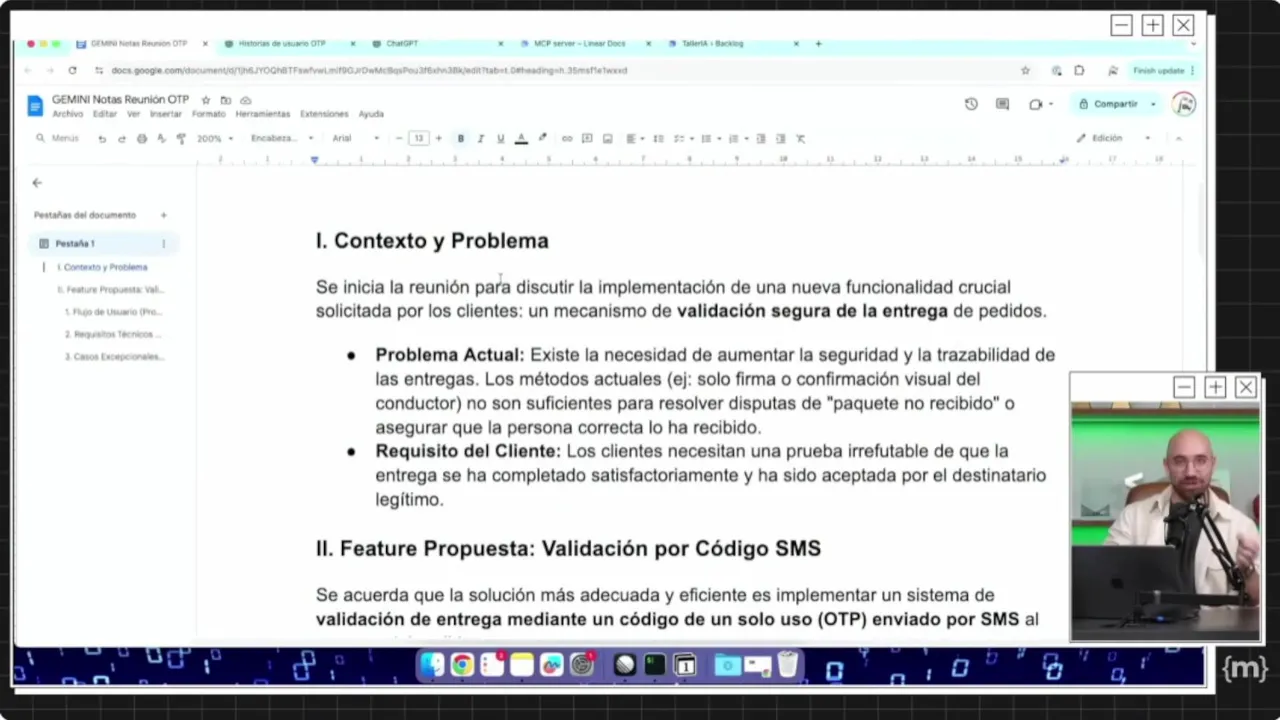Image resolution: width=1280 pixels, height=720 pixels.
Task: Click the Compartir share button
Action: point(1108,104)
